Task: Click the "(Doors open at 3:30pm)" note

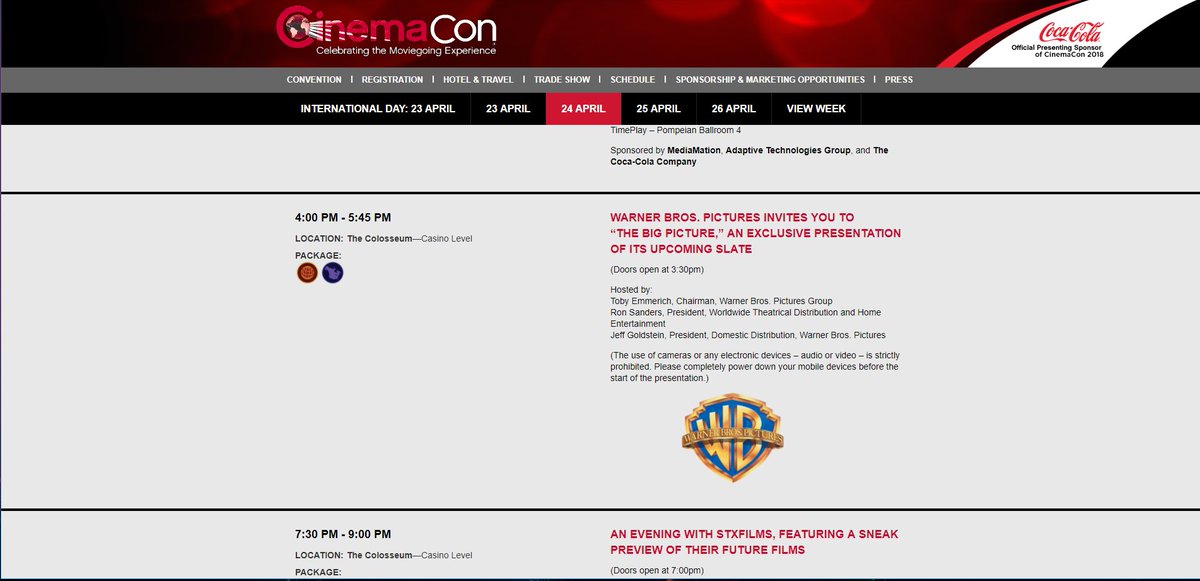Action: [657, 270]
